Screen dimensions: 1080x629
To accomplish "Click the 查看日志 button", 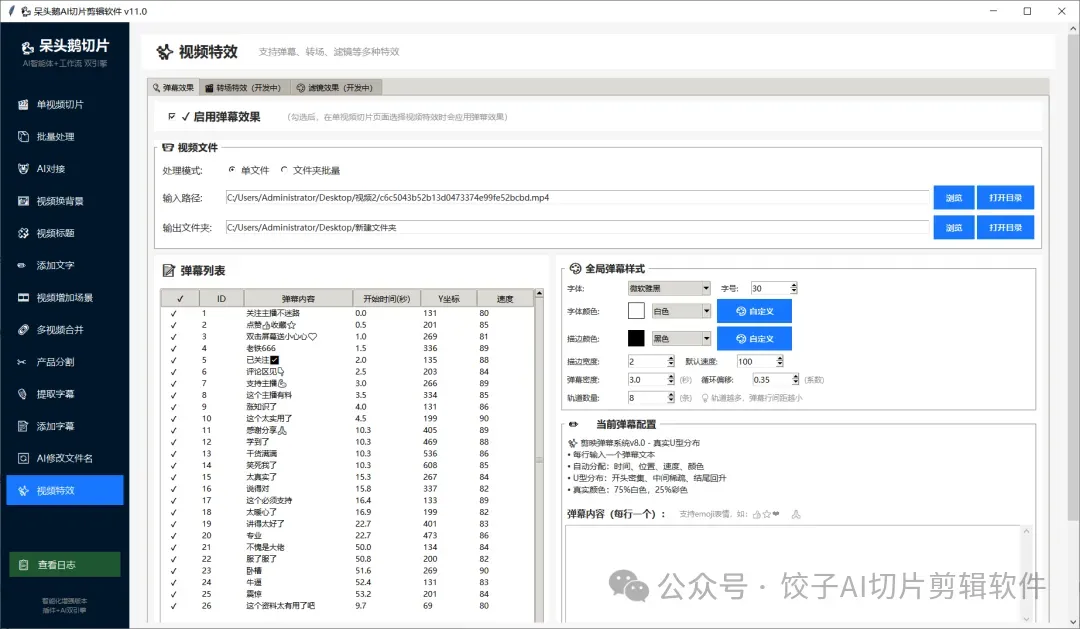I will (x=65, y=565).
